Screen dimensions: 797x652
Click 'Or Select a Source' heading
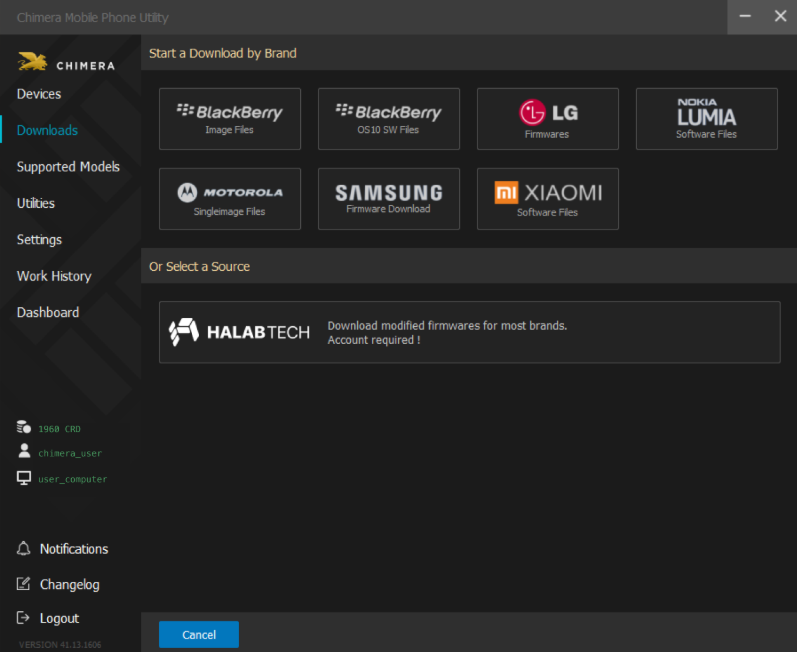pyautogui.click(x=199, y=266)
